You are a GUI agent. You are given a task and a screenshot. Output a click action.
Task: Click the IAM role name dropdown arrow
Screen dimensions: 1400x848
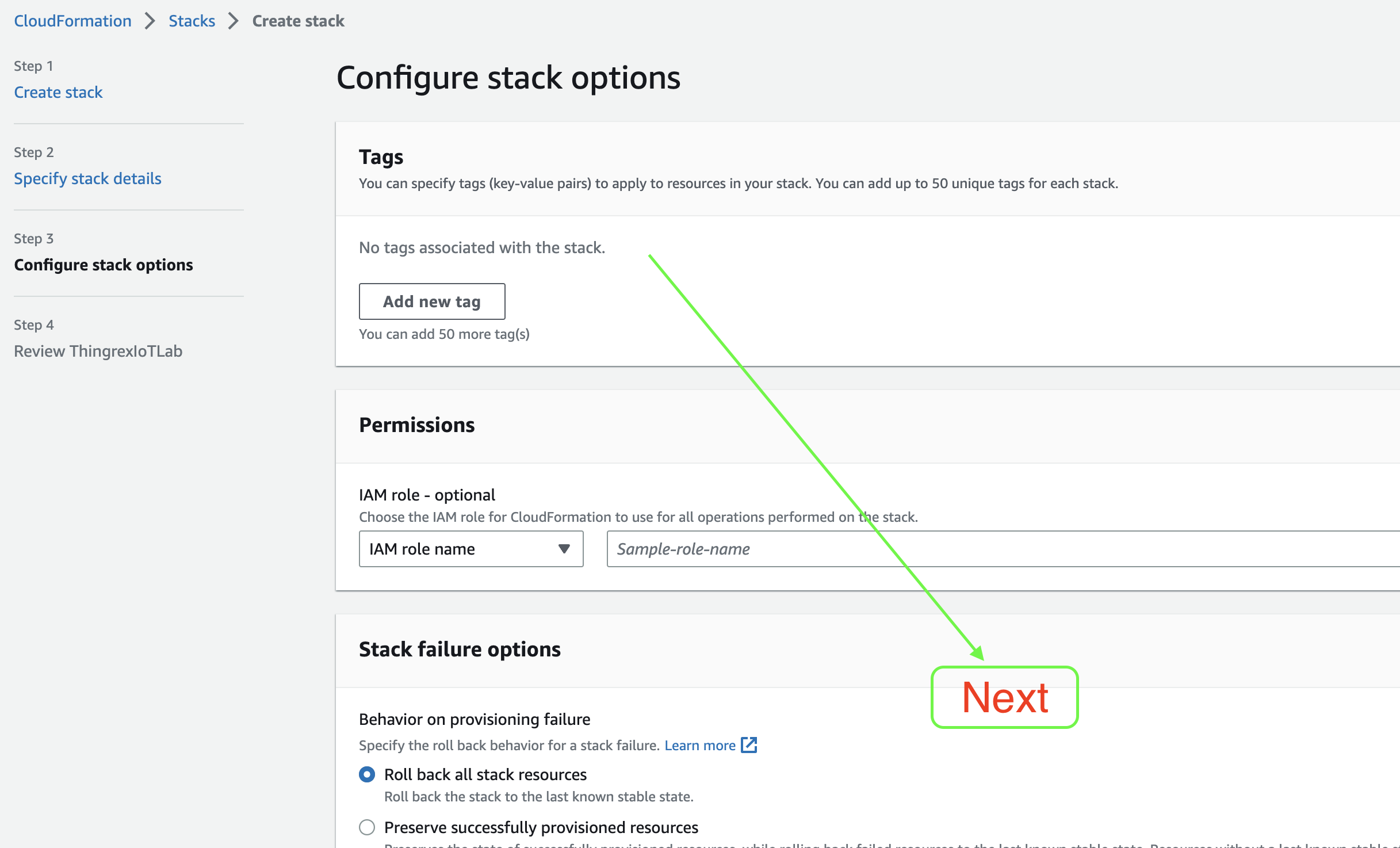click(564, 549)
